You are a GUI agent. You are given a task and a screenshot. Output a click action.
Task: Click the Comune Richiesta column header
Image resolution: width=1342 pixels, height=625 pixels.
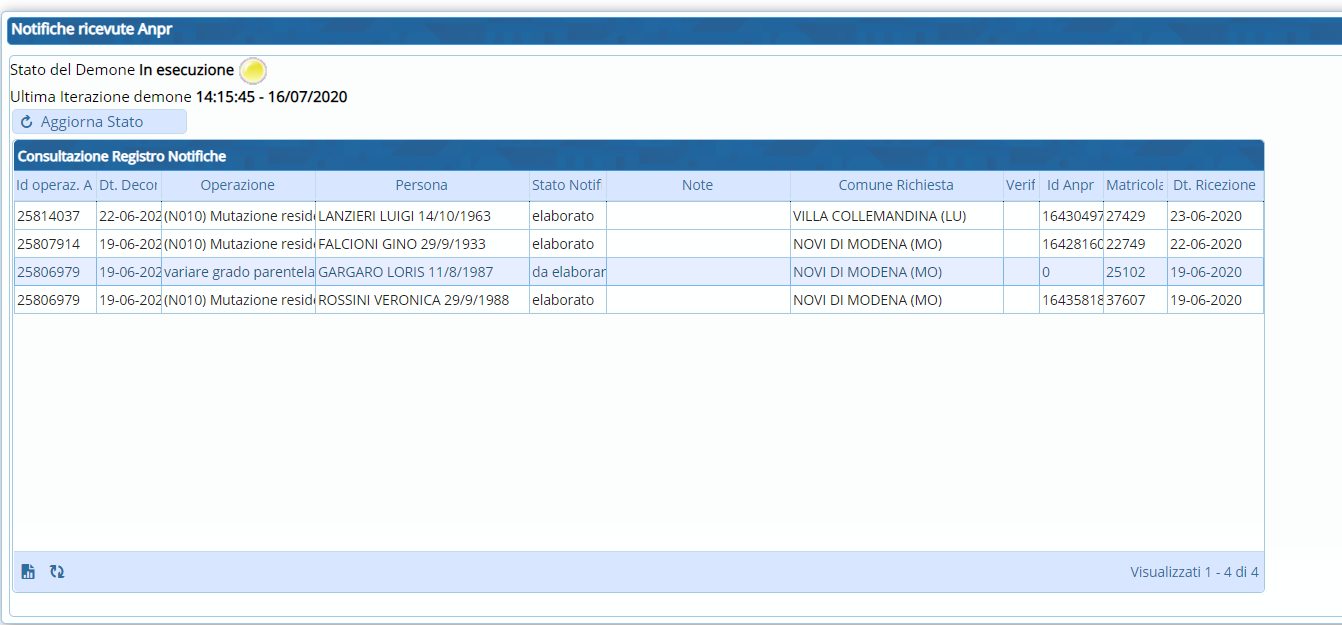[895, 185]
